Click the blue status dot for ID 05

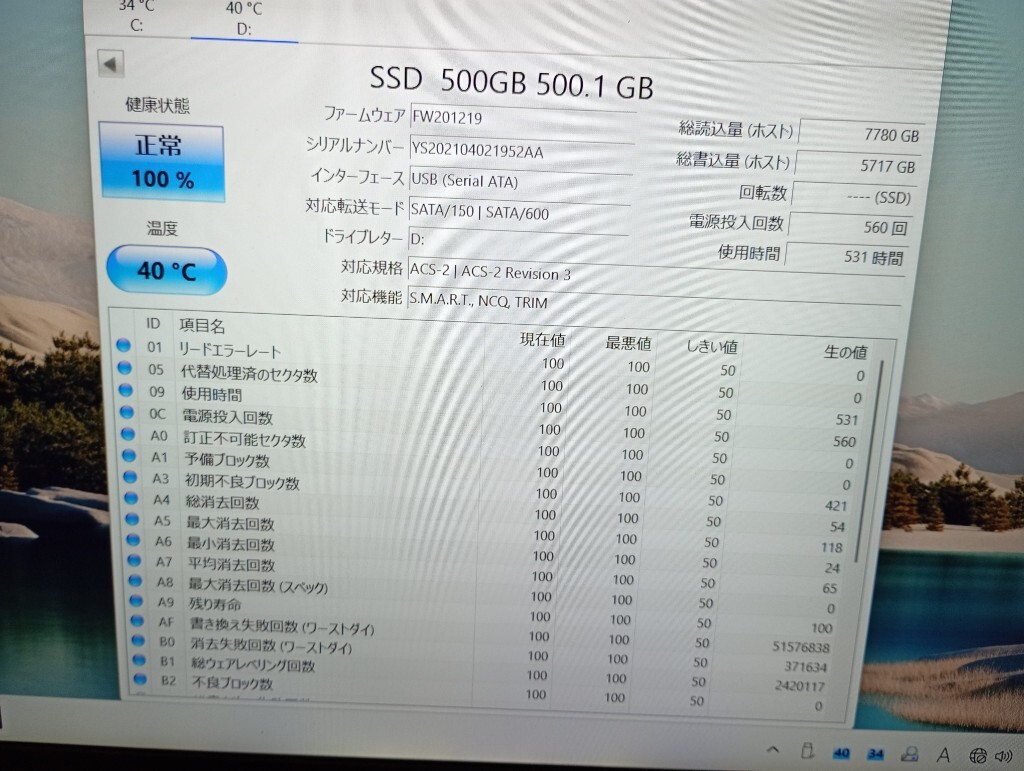125,368
